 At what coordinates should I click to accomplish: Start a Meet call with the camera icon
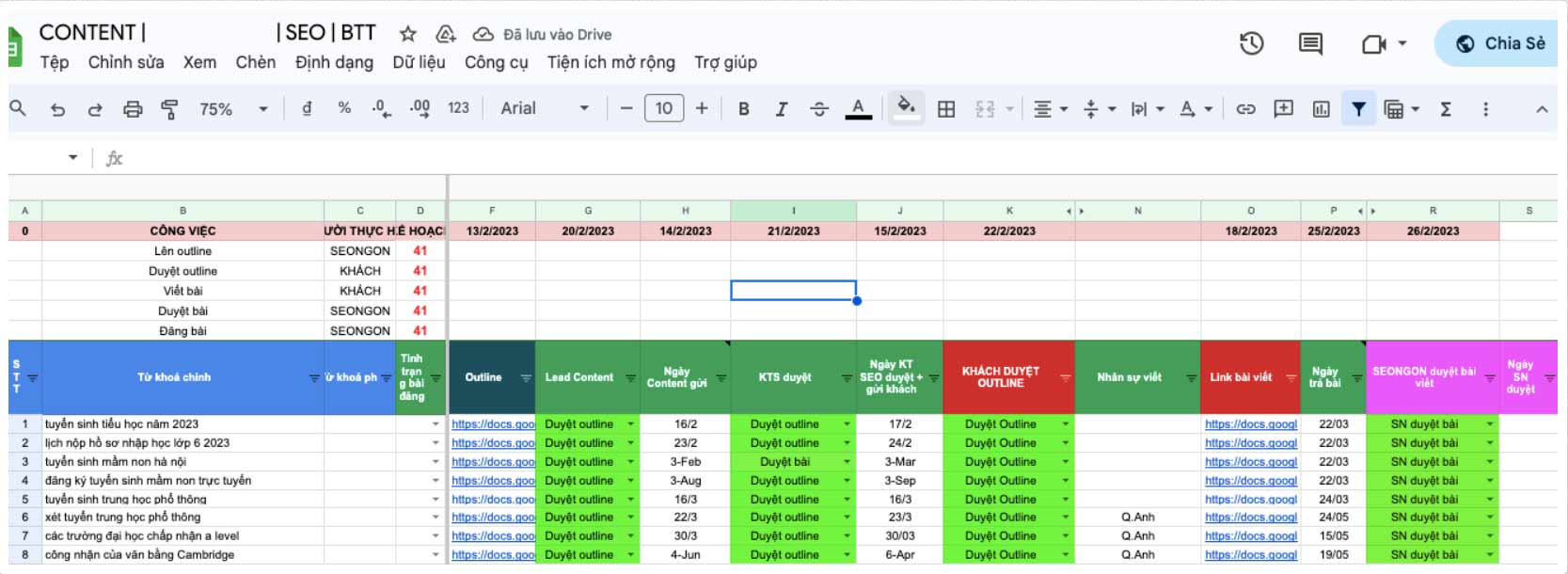1374,43
